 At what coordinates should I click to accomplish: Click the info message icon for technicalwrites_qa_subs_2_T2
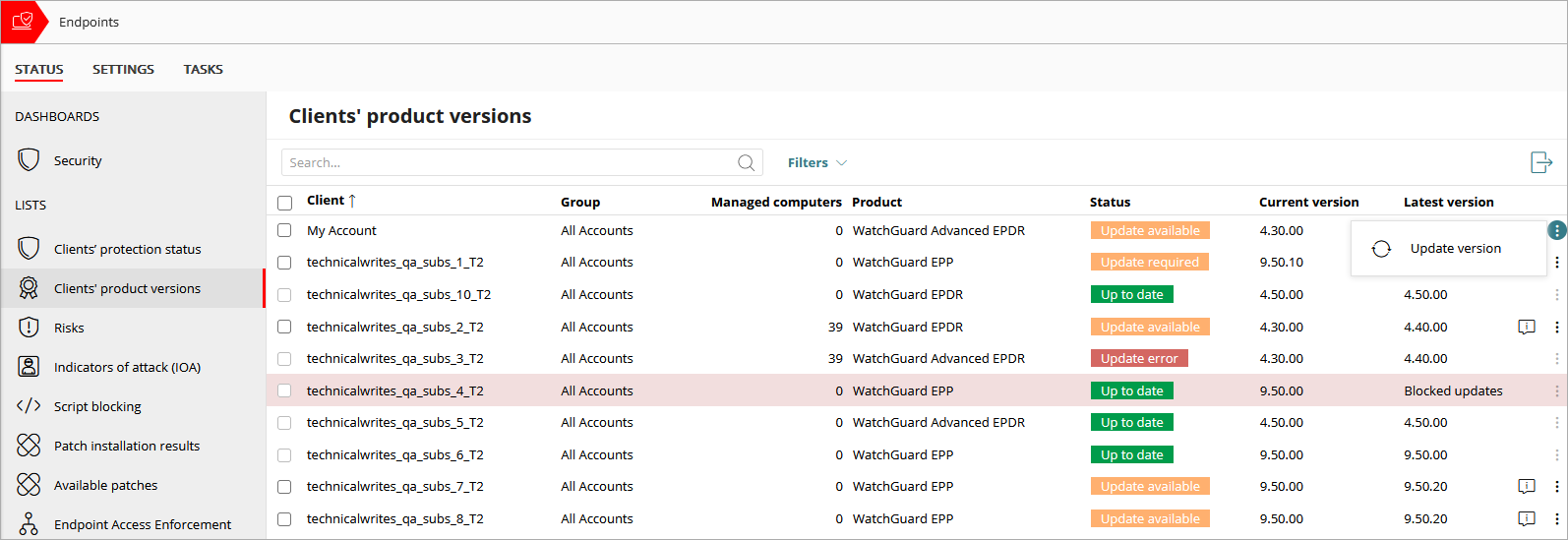(1527, 327)
